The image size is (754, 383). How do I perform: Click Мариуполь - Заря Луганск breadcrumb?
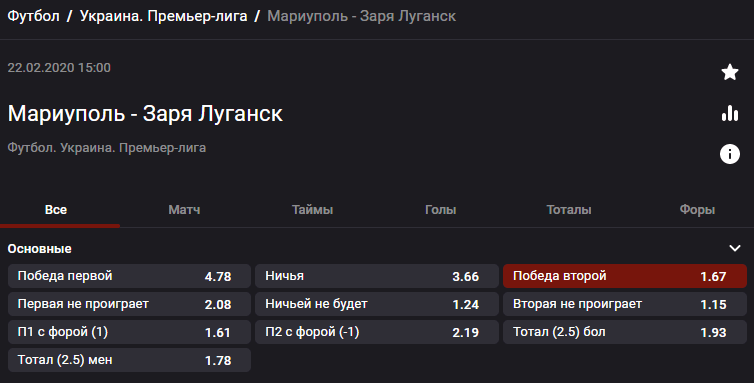point(361,16)
